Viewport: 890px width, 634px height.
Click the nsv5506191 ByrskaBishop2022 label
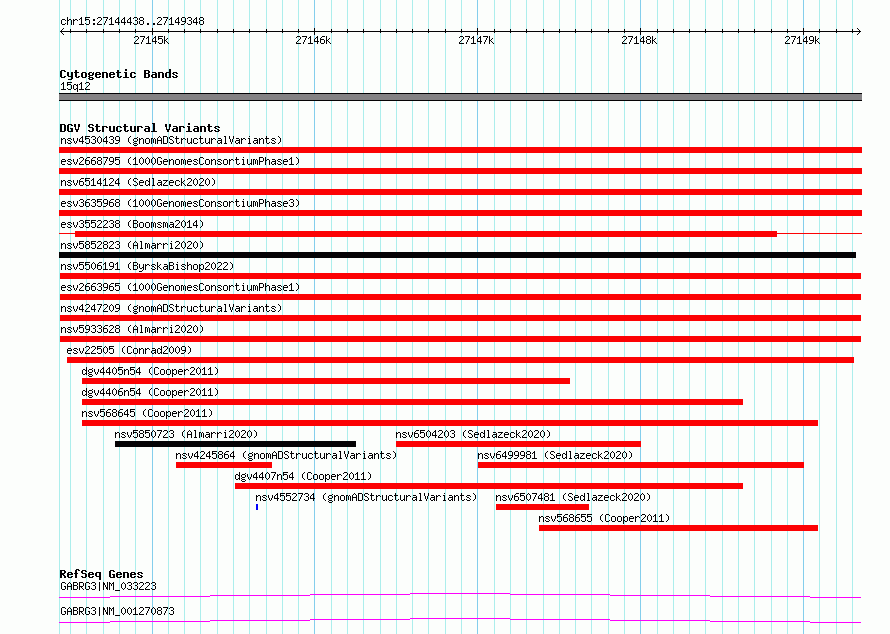[147, 266]
